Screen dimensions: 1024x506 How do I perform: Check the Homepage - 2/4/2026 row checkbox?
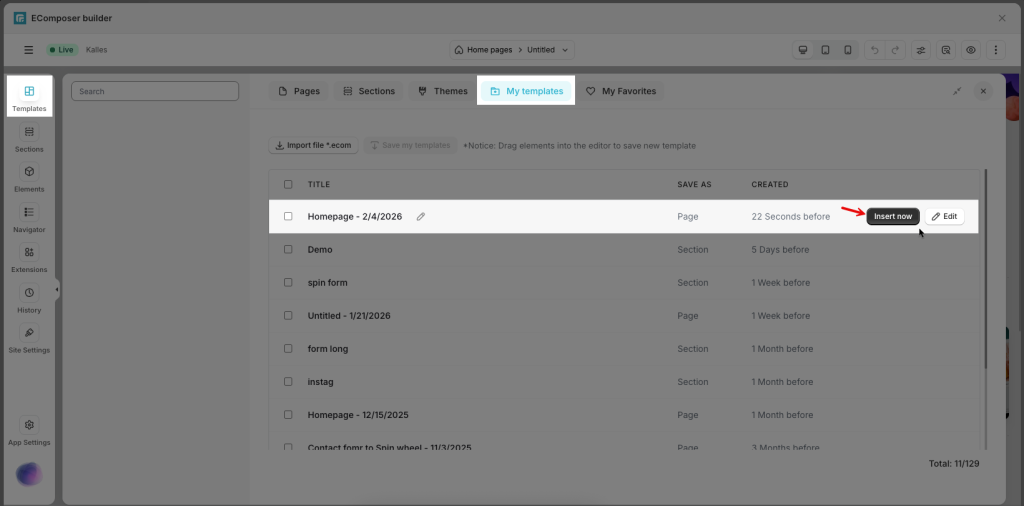288,217
